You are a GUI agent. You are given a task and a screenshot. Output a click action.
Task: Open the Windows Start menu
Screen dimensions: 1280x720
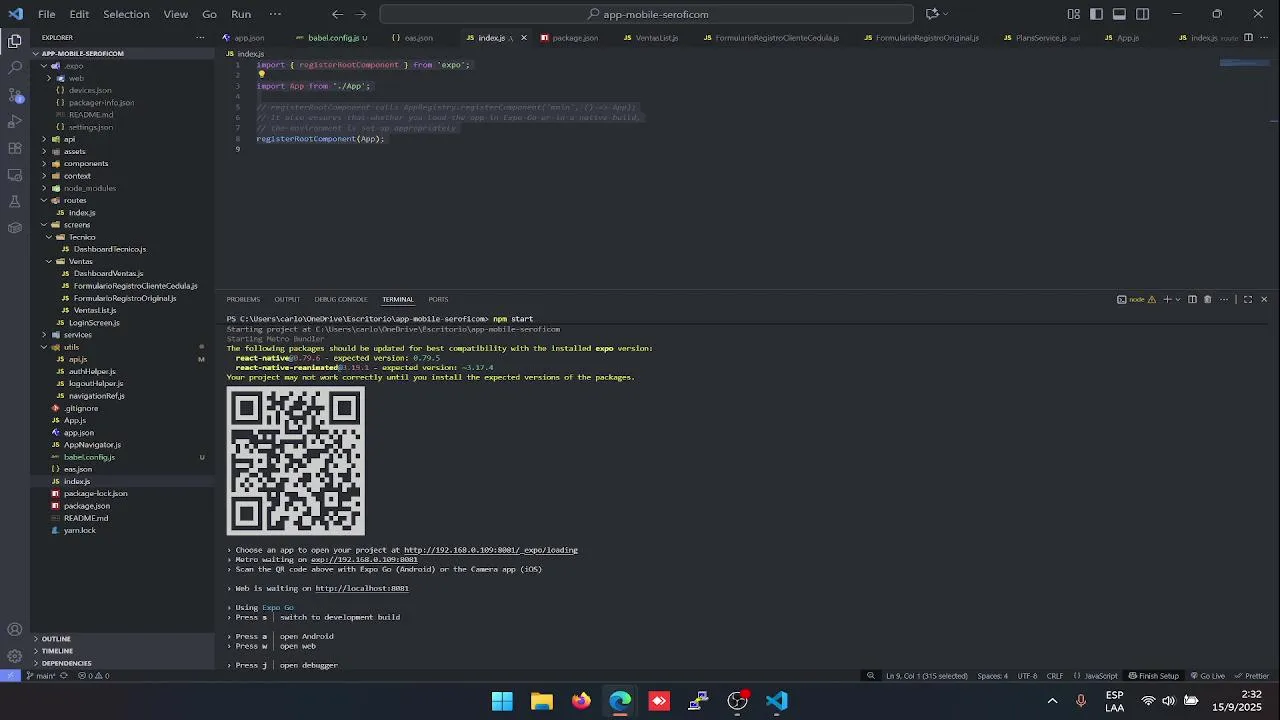(502, 701)
